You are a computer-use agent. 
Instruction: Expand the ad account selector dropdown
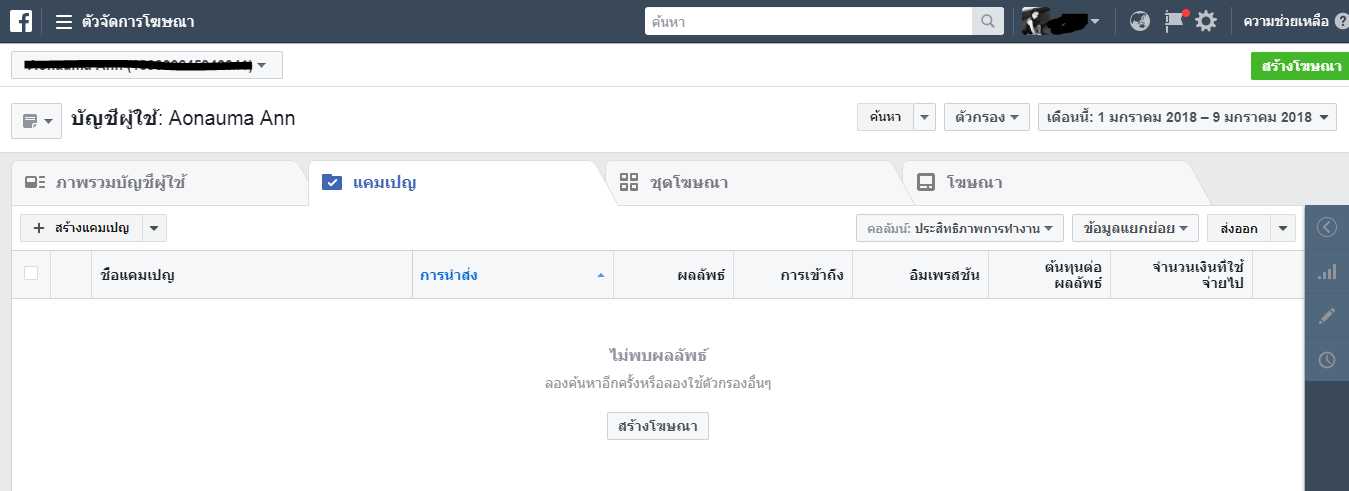147,65
